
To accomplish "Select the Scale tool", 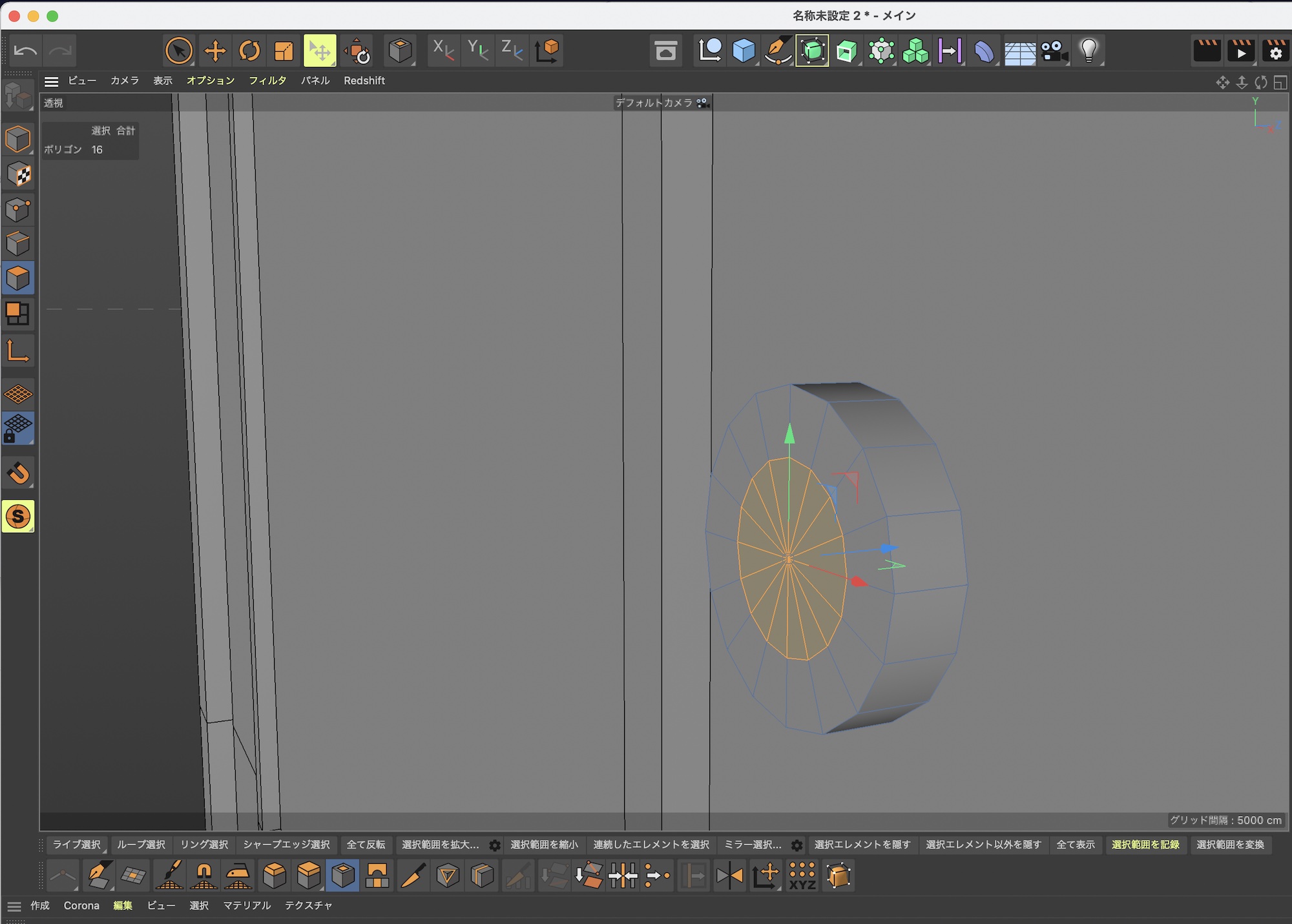I will point(284,50).
